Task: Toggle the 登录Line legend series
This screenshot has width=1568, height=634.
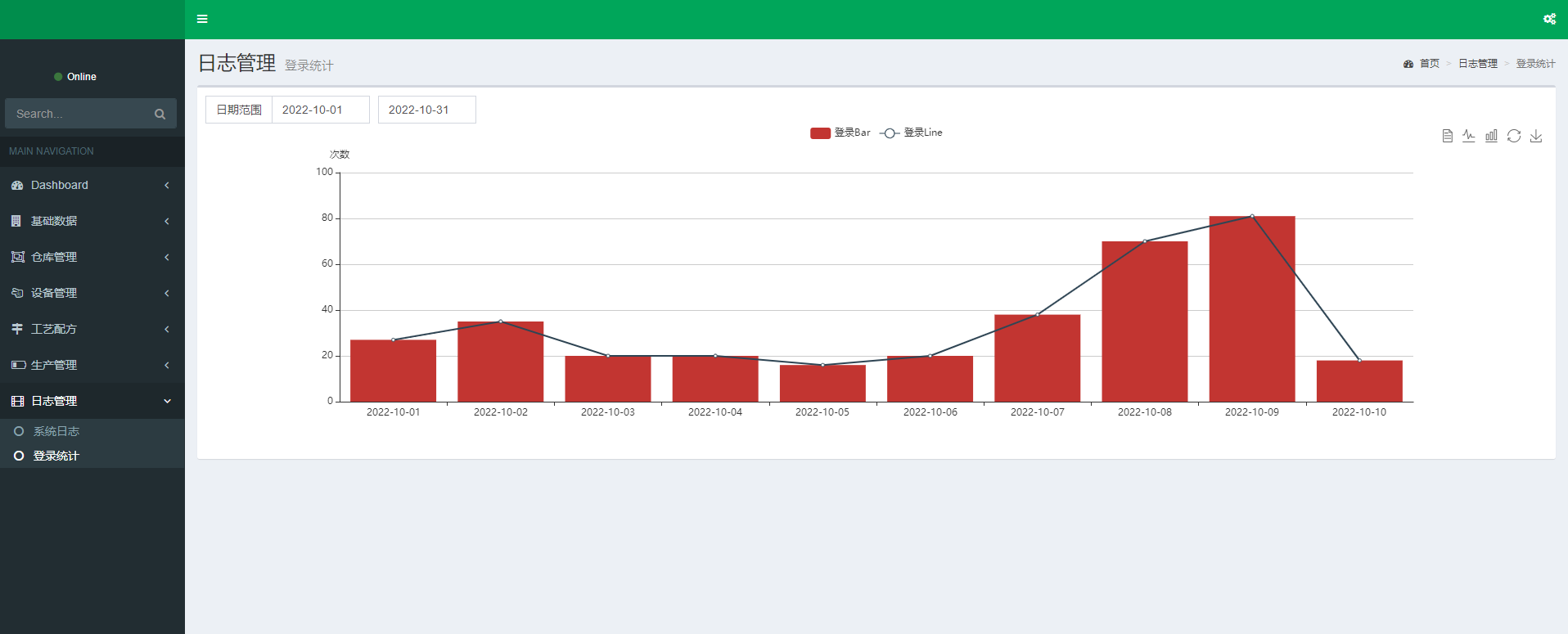Action: pos(911,133)
